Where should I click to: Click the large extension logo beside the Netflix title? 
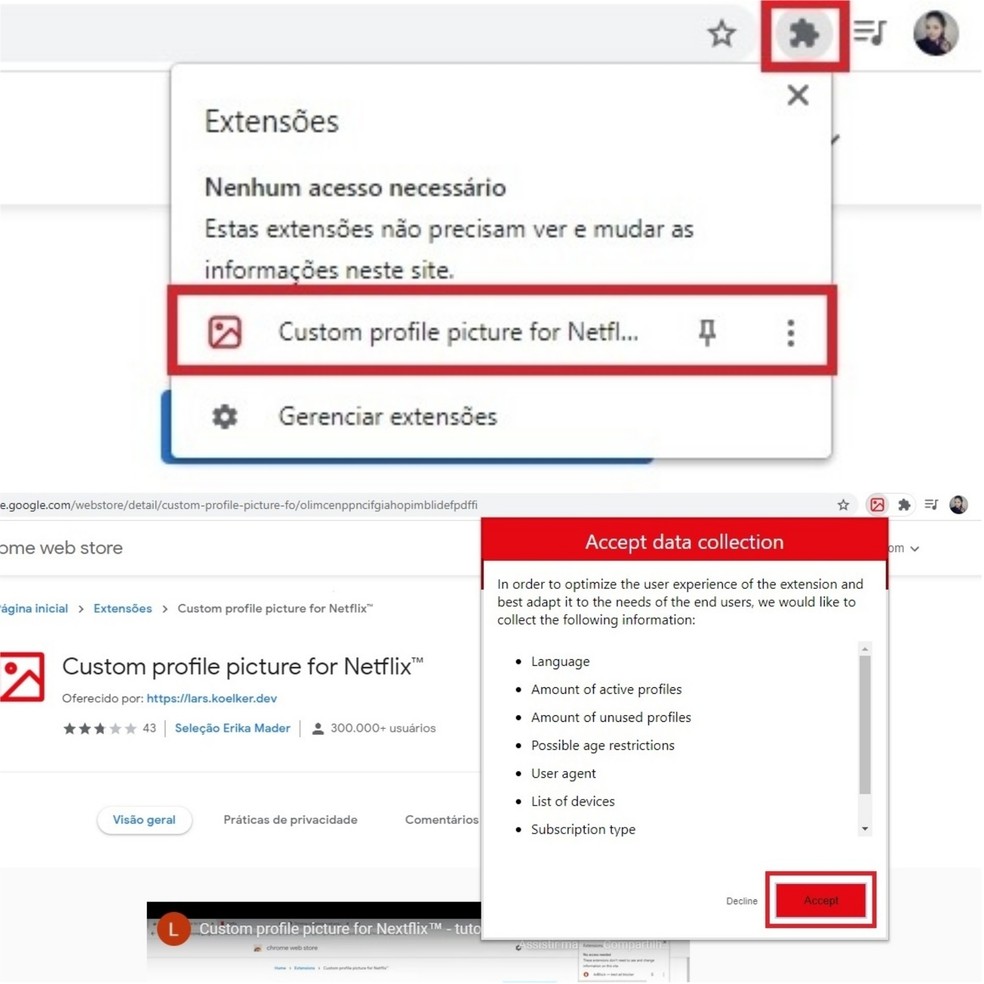click(x=22, y=676)
